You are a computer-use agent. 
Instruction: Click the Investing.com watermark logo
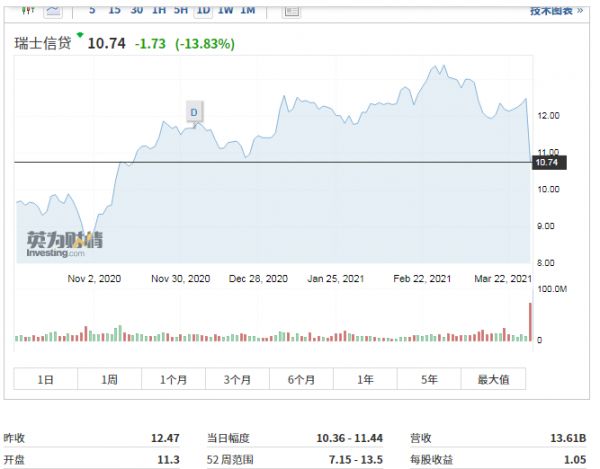(64, 245)
